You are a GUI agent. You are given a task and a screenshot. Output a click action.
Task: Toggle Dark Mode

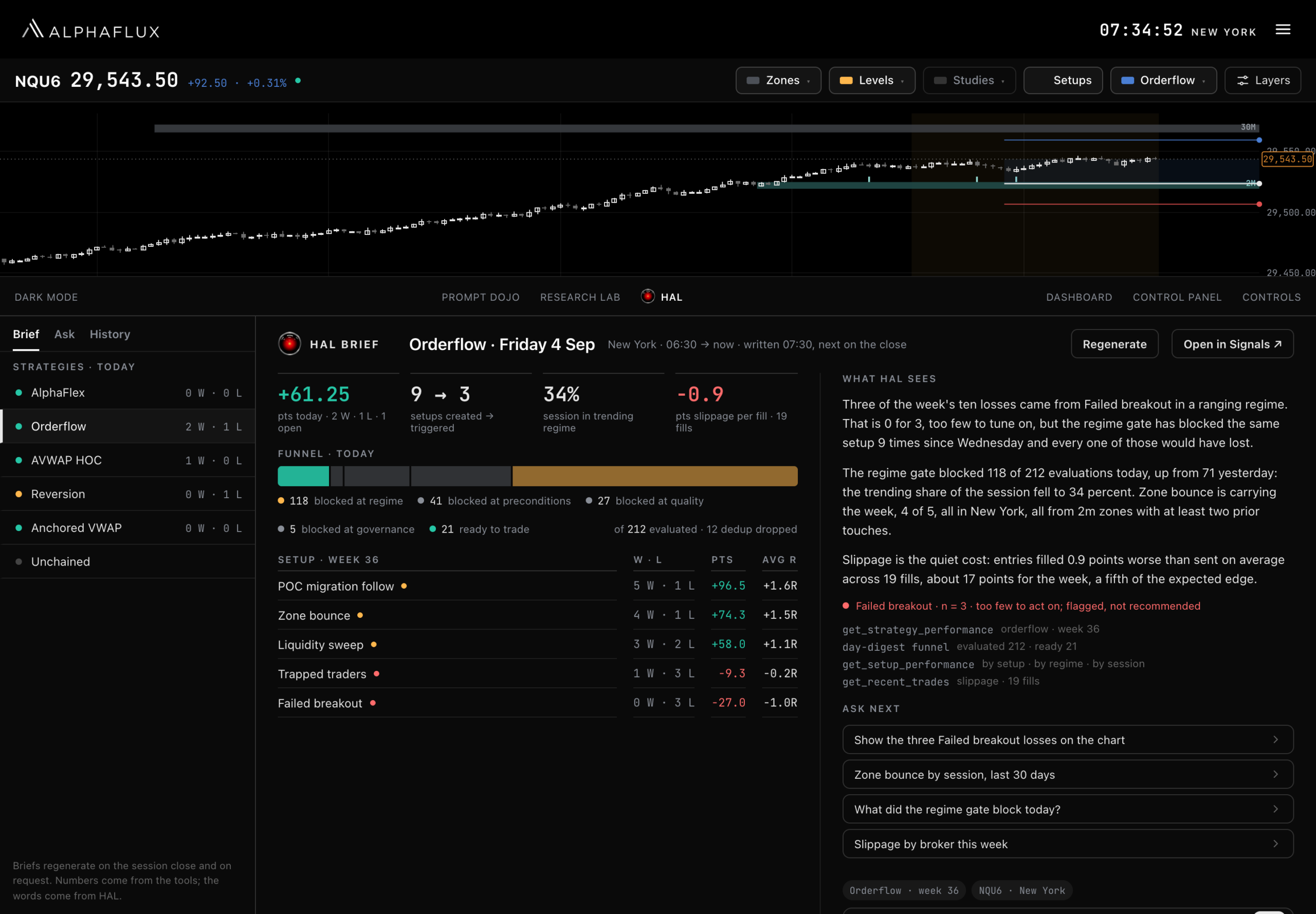click(x=46, y=297)
